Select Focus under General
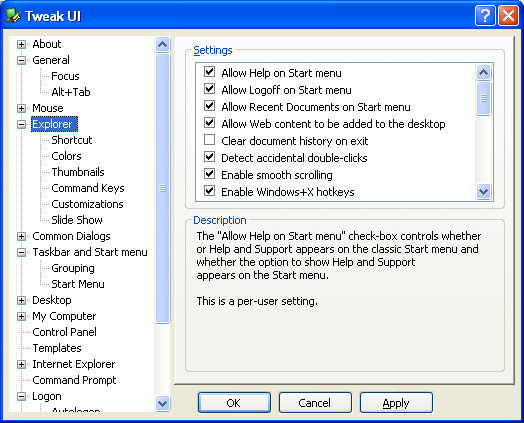 click(65, 76)
